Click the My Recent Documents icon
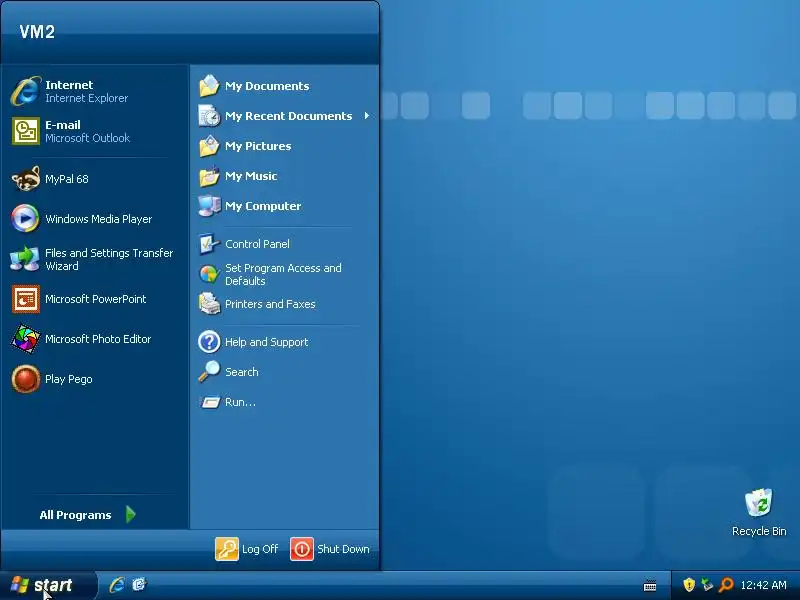The image size is (800, 600). (209, 116)
